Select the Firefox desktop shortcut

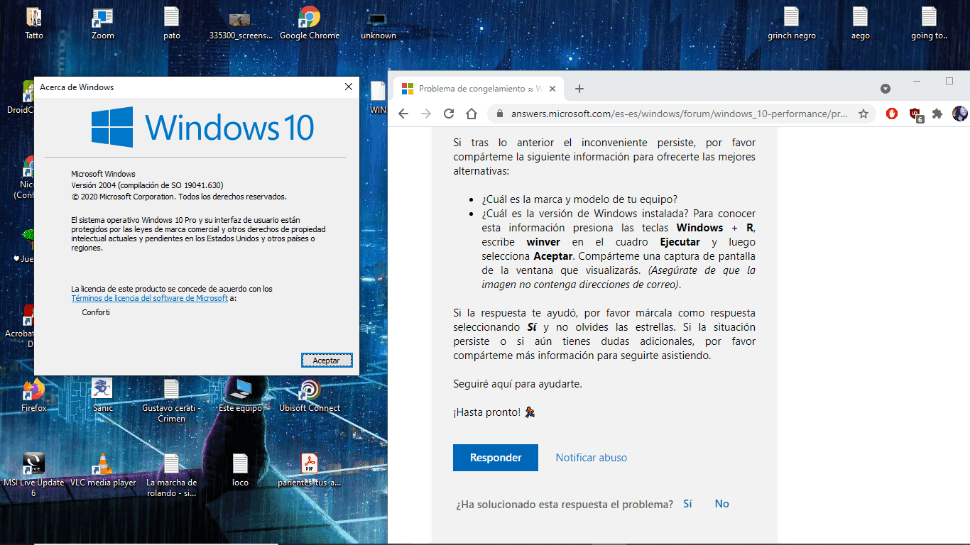click(x=33, y=396)
